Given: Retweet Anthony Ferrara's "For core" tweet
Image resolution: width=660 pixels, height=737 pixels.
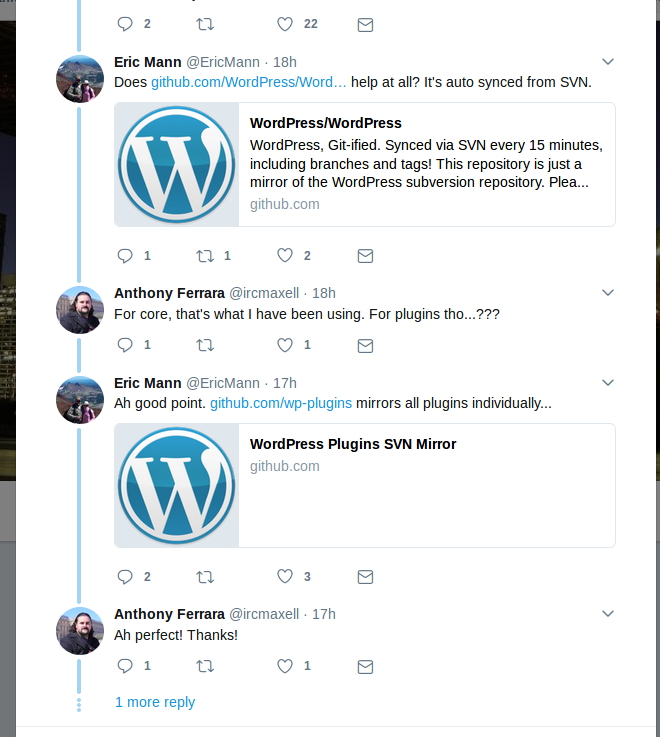Looking at the screenshot, I should (x=205, y=346).
